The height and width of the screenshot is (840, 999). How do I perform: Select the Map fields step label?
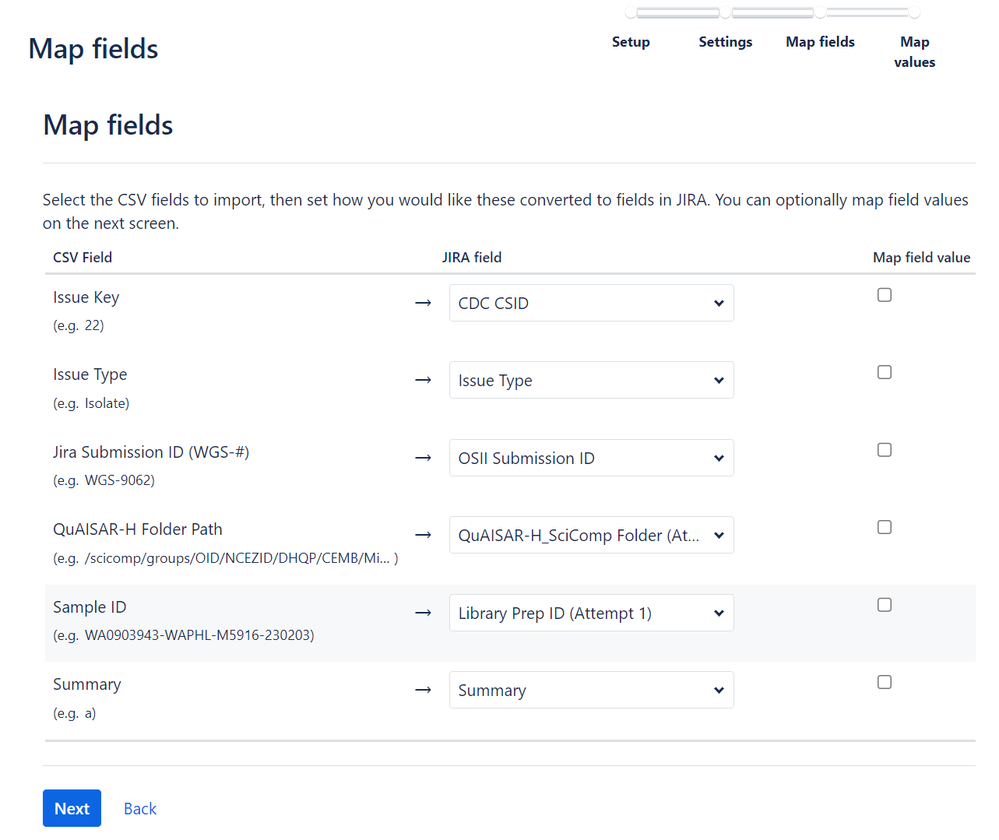[819, 41]
